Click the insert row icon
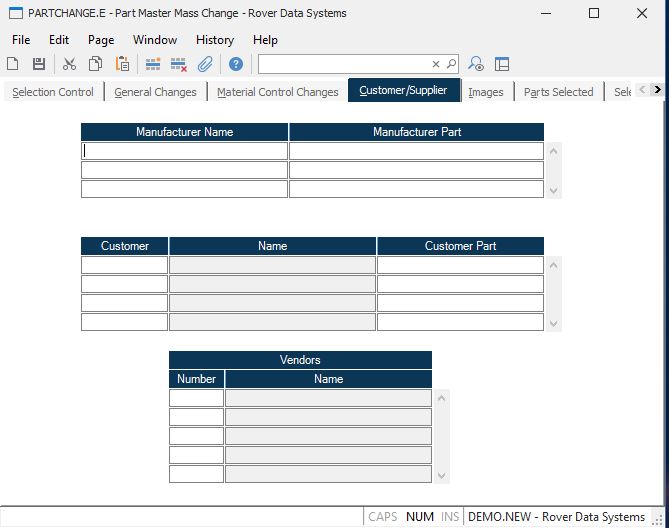 [153, 64]
